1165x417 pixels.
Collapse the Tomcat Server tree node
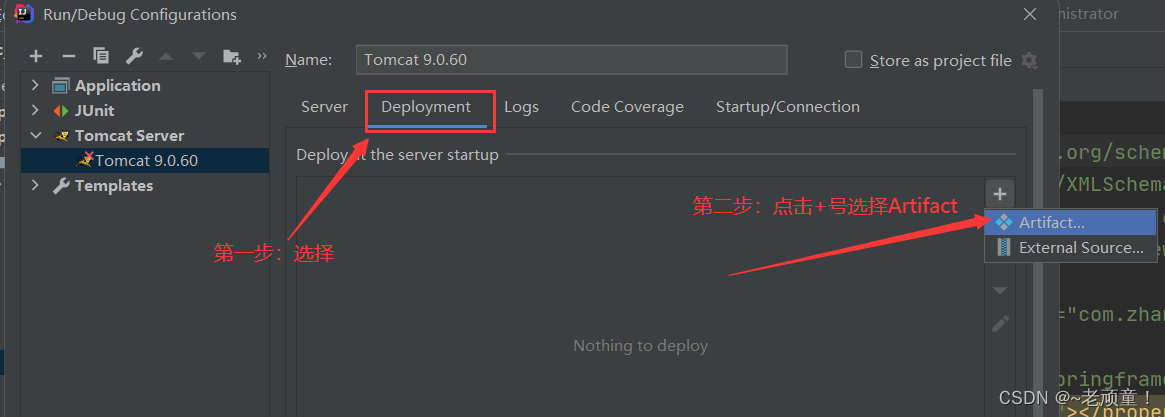click(x=35, y=136)
